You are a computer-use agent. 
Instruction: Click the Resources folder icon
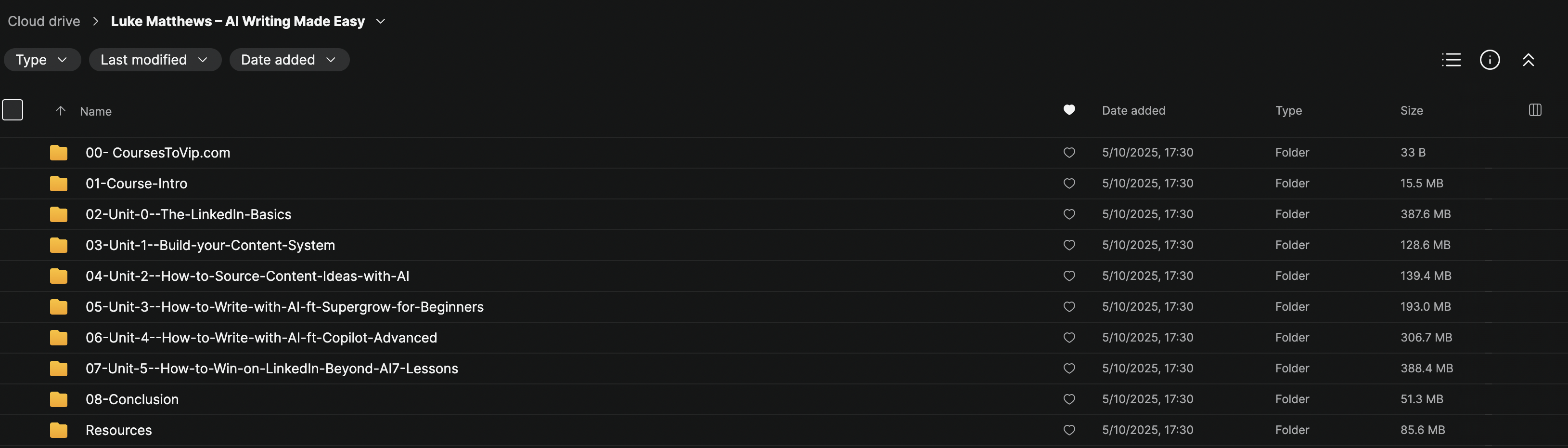click(x=58, y=430)
